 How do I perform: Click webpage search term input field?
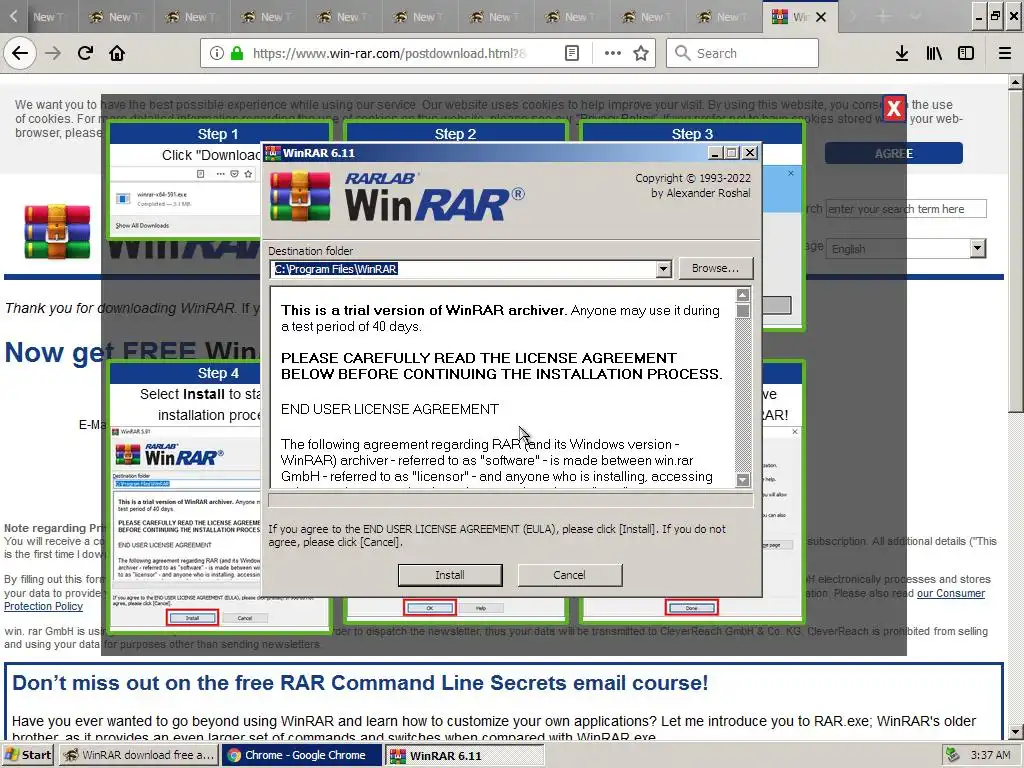pos(906,209)
